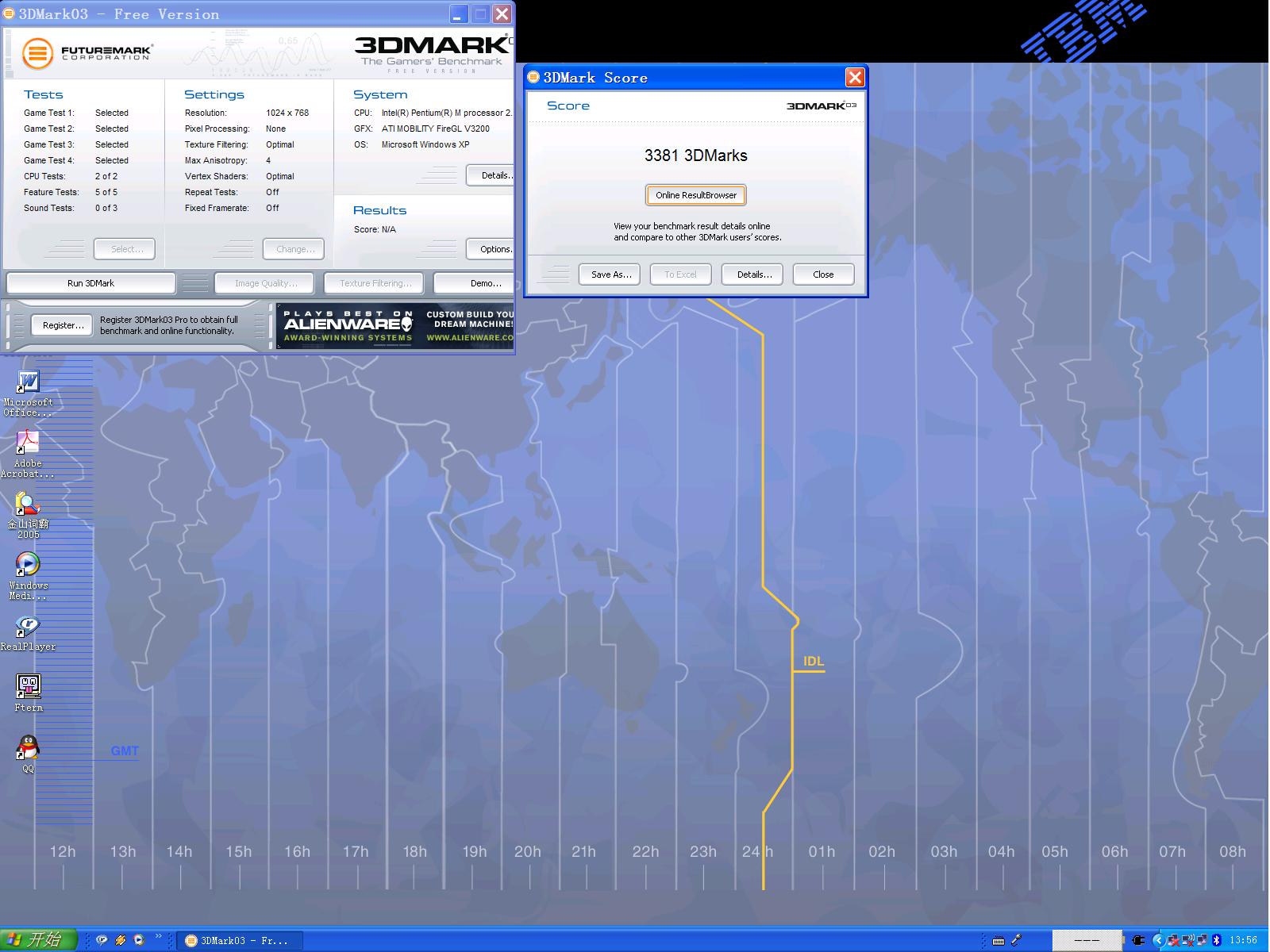Viewport: 1270px width, 952px height.
Task: Select the Windows Media Player desktop icon
Action: coord(28,565)
